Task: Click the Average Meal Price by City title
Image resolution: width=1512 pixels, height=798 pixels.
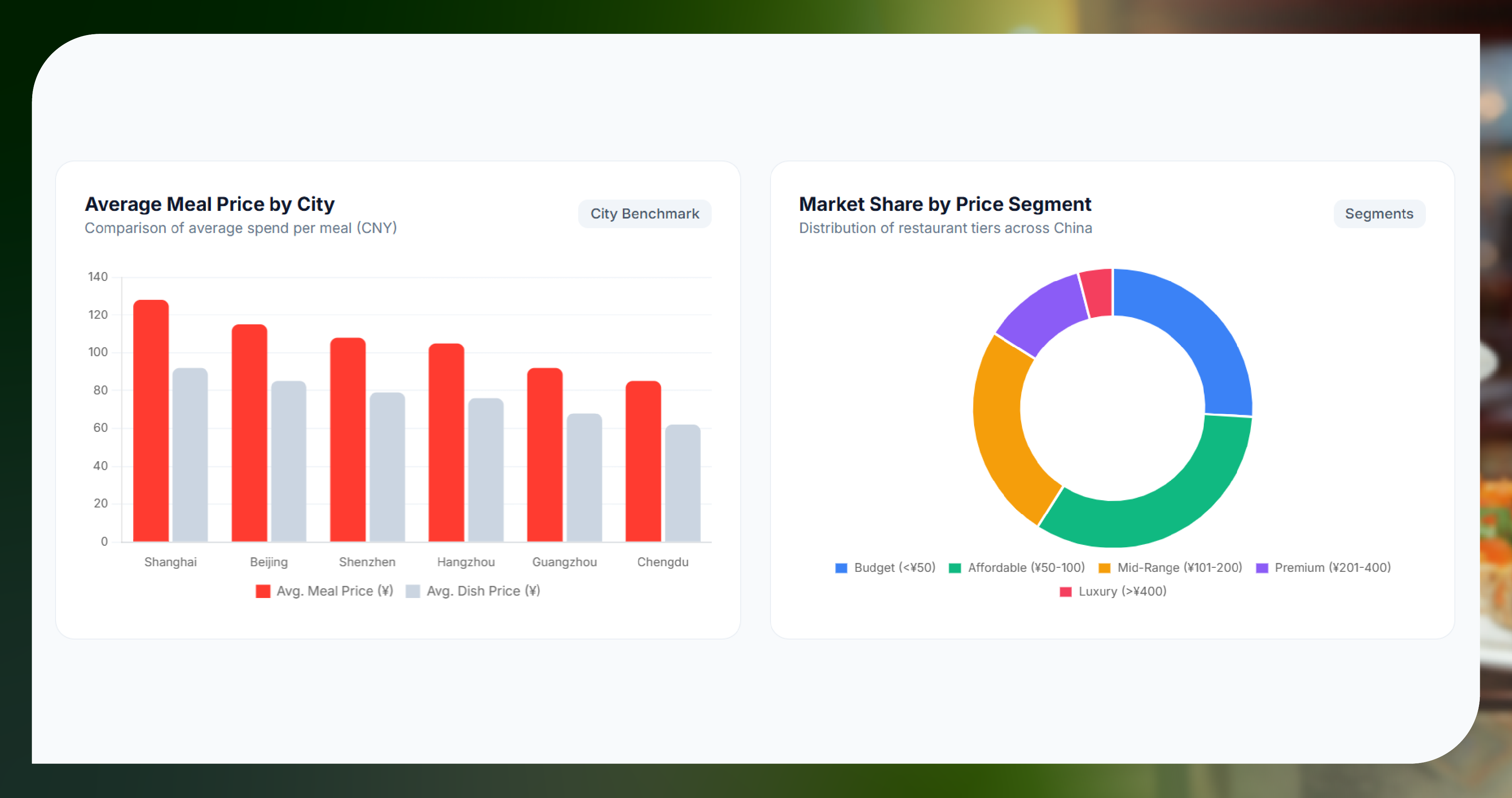Action: pos(210,204)
